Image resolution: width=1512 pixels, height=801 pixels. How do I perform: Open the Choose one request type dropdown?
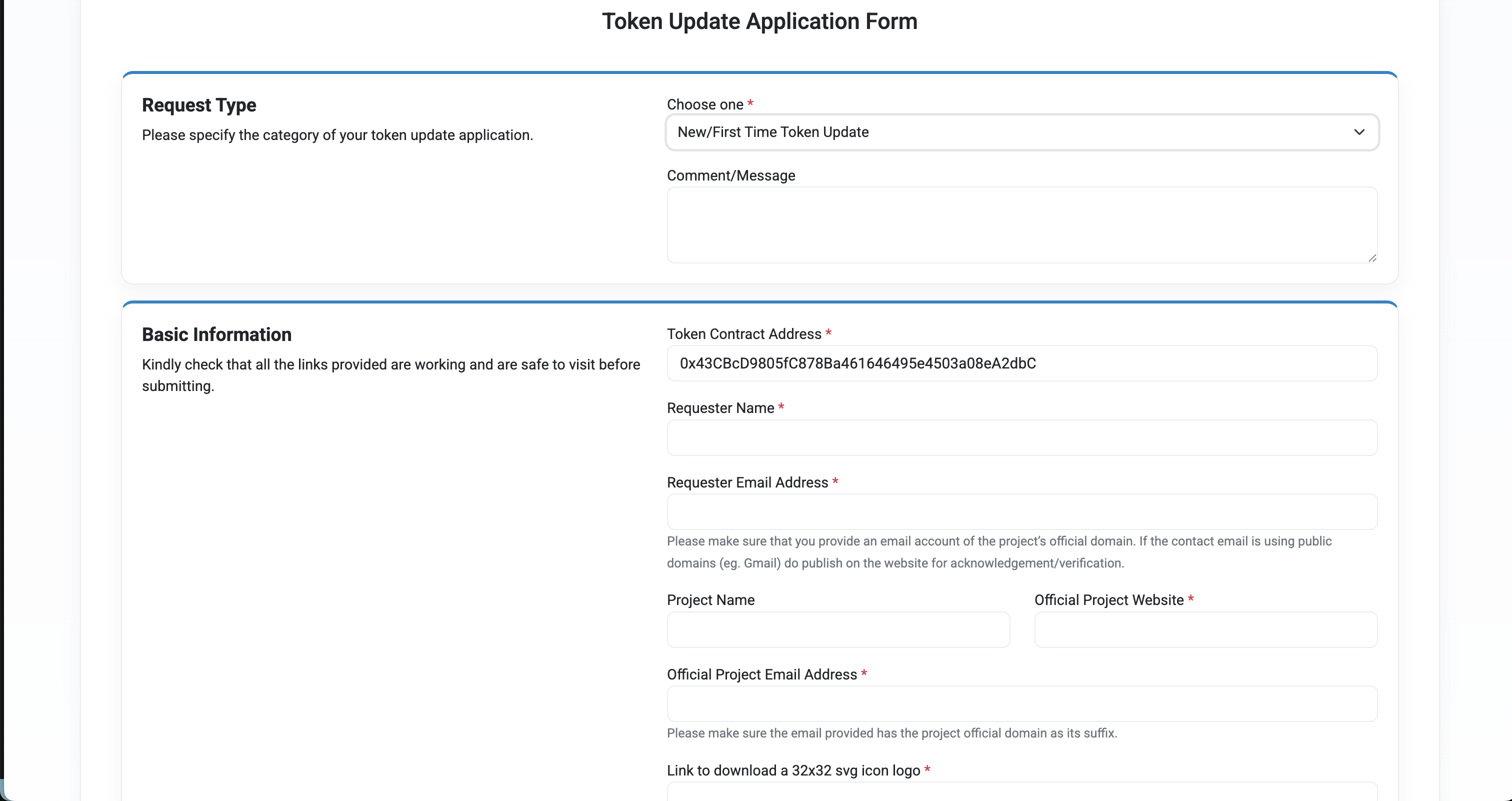pos(1021,132)
